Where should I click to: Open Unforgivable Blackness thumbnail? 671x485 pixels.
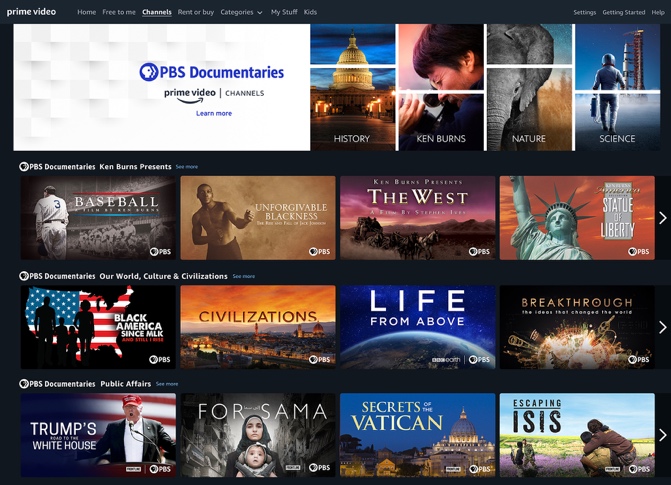[258, 218]
